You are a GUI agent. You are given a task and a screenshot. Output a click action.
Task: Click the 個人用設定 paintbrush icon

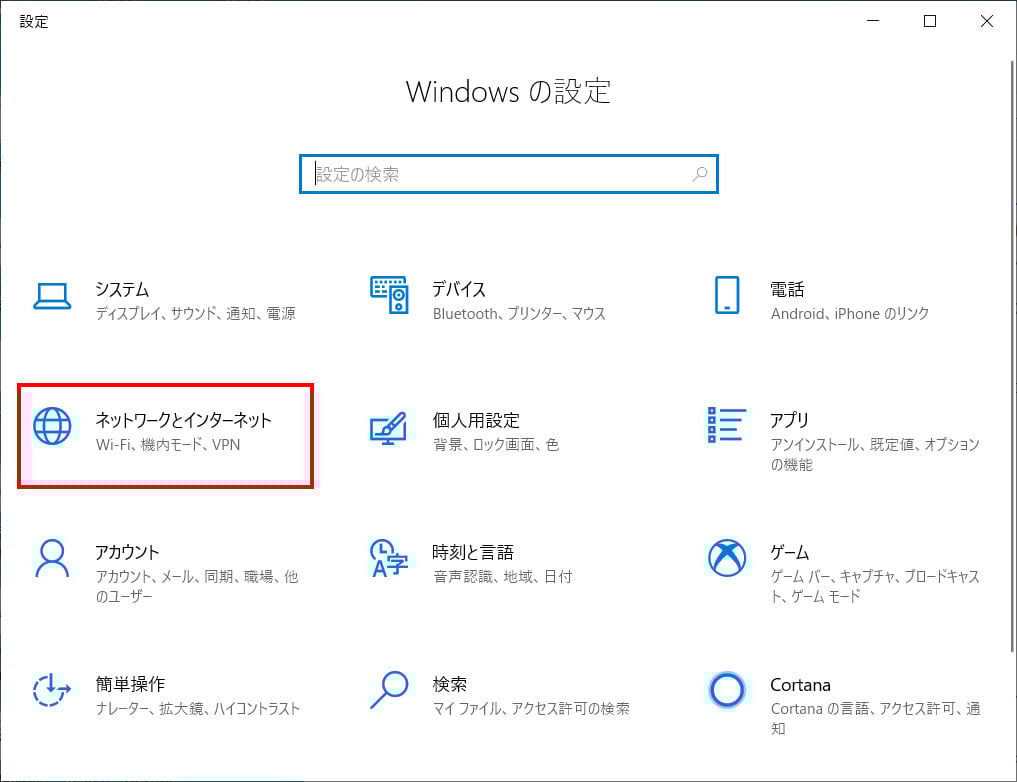point(389,427)
